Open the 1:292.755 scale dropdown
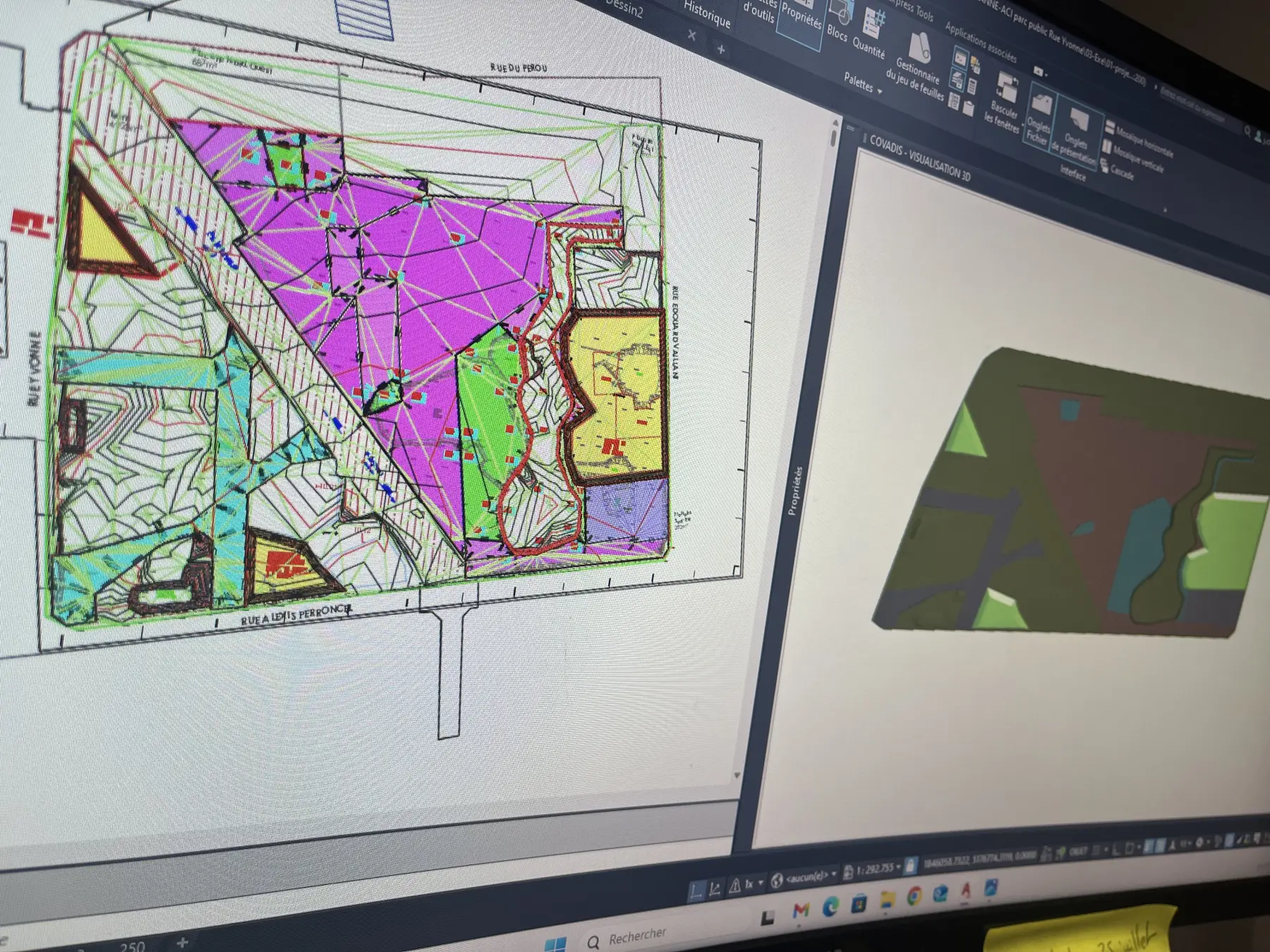The height and width of the screenshot is (952, 1270). click(x=879, y=869)
